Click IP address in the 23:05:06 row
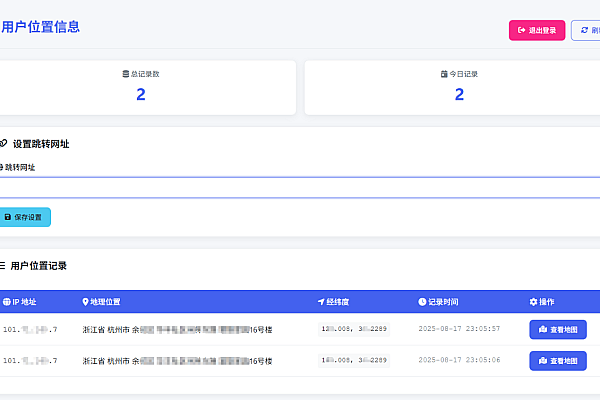The height and width of the screenshot is (400, 600). click(x=30, y=361)
